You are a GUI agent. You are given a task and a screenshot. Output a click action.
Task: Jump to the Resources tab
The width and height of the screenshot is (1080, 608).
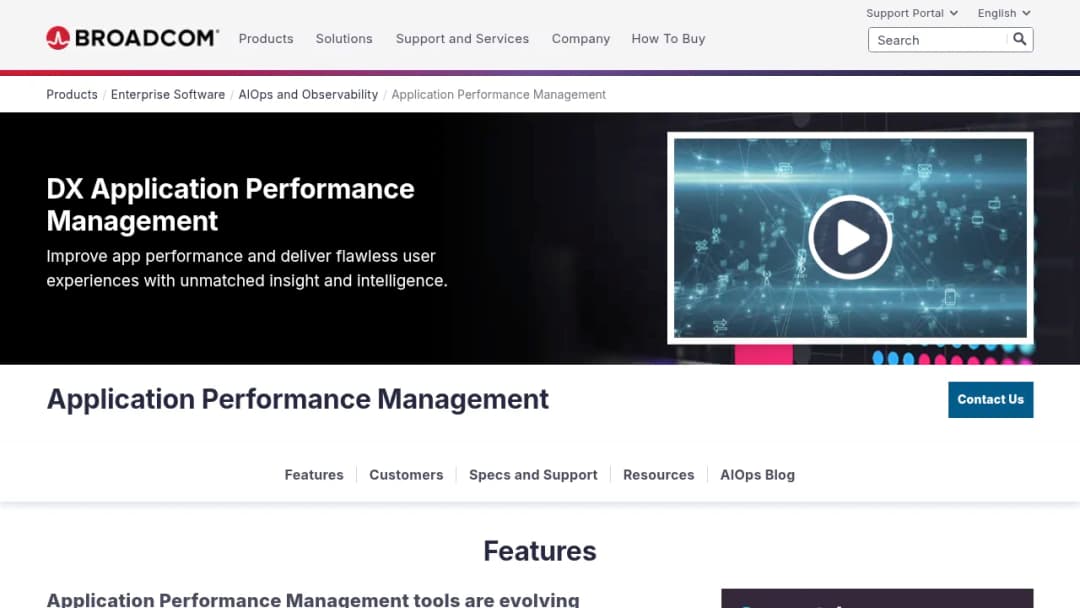(658, 474)
